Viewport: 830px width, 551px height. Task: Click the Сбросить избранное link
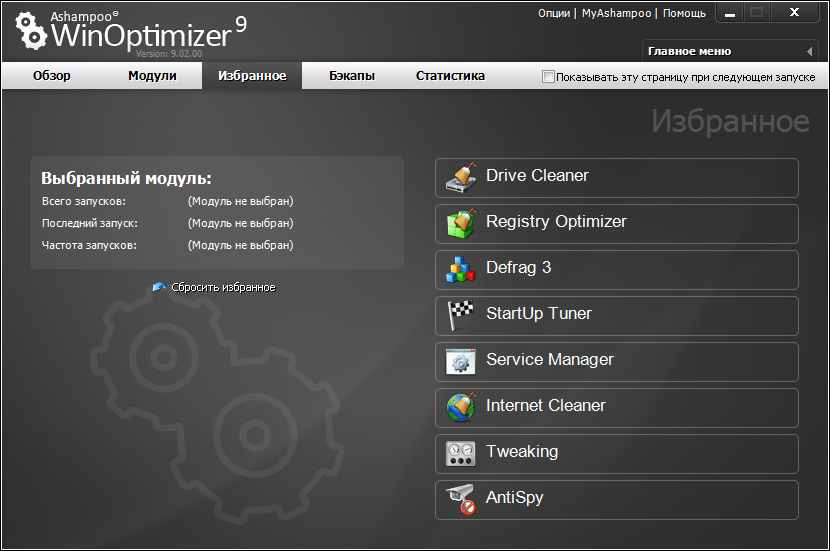(223, 287)
